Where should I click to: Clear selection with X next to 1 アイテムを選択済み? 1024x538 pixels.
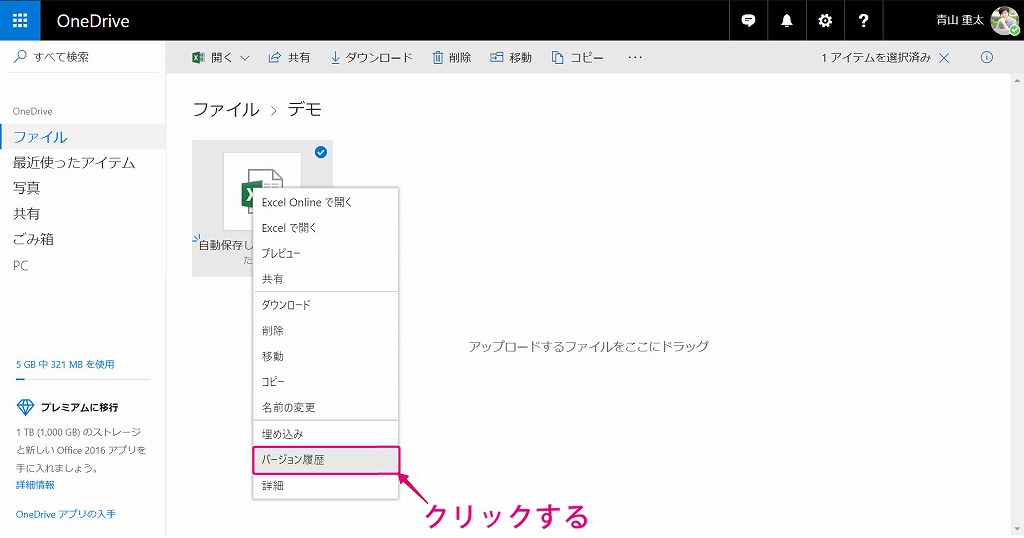(x=944, y=58)
